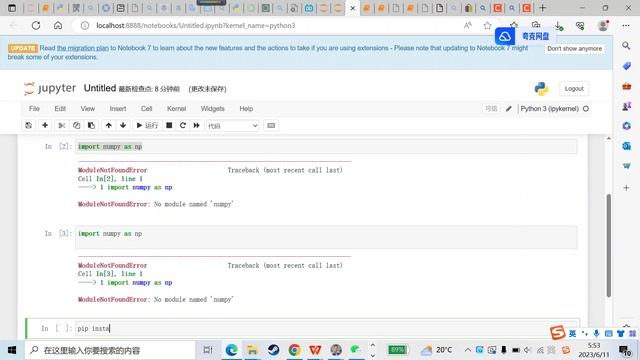The image size is (640, 360).
Task: Go to browser home page
Action: 58,25
